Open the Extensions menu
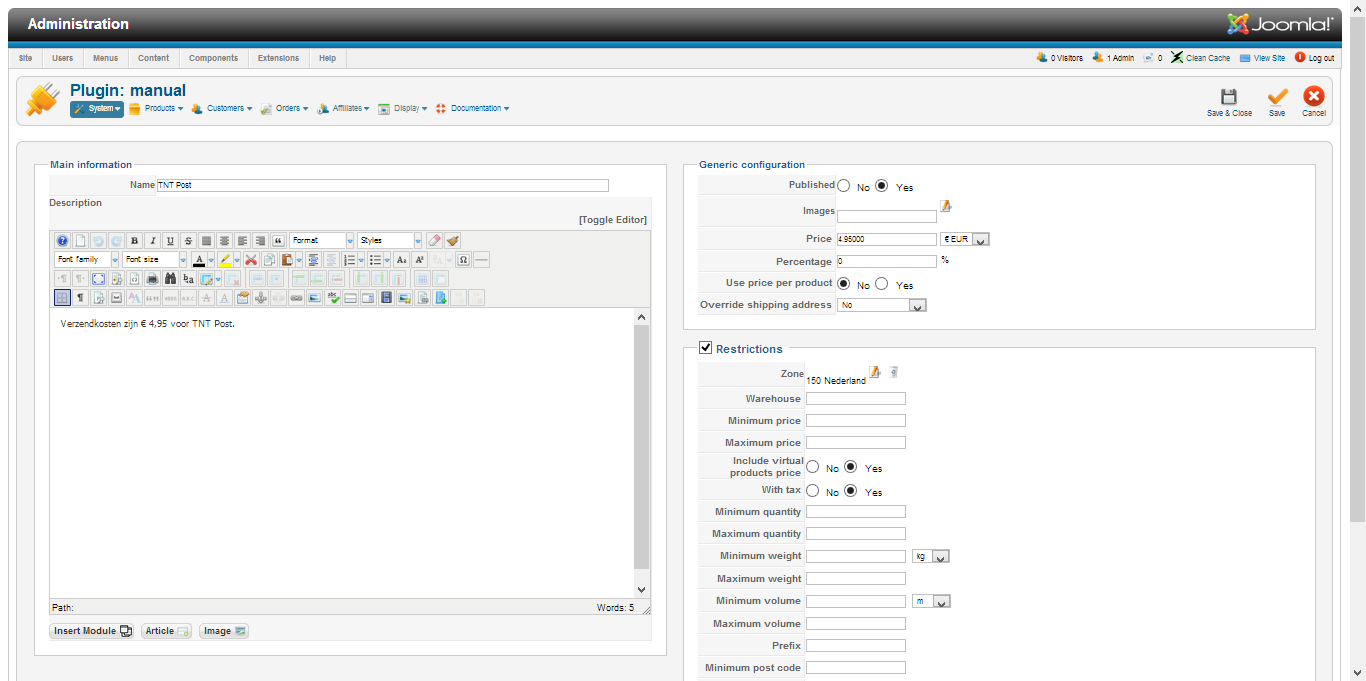This screenshot has height=681, width=1366. tap(278, 58)
